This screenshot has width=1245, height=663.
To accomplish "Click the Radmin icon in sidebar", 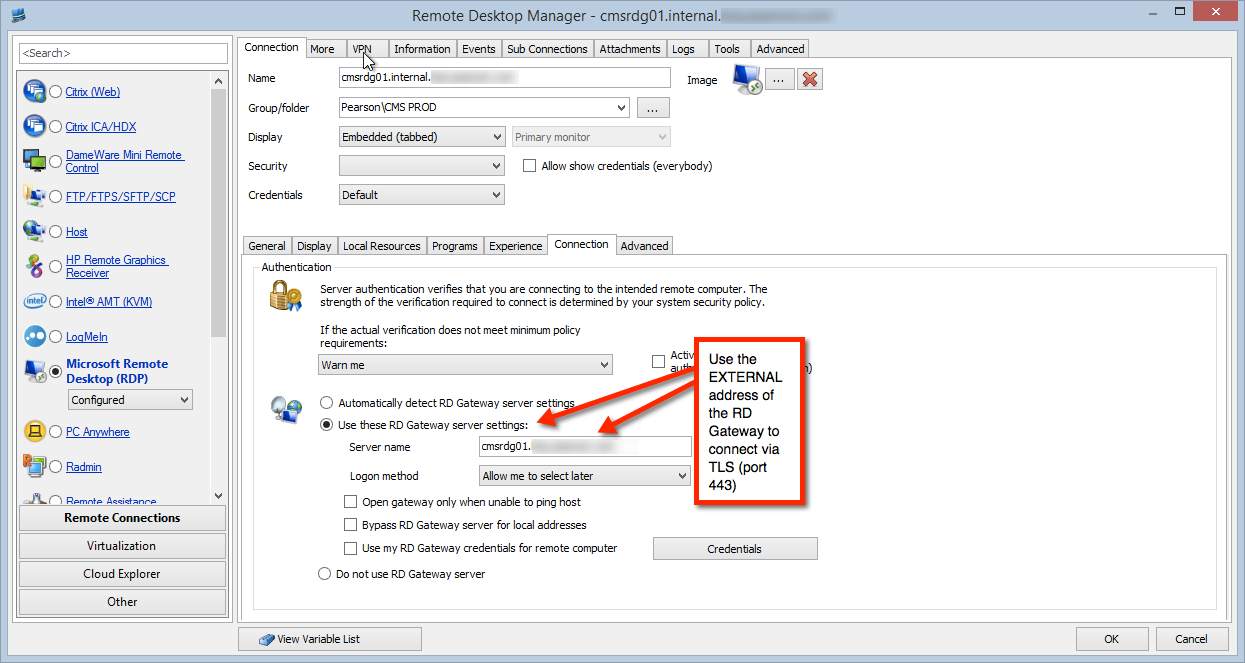I will tap(34, 467).
